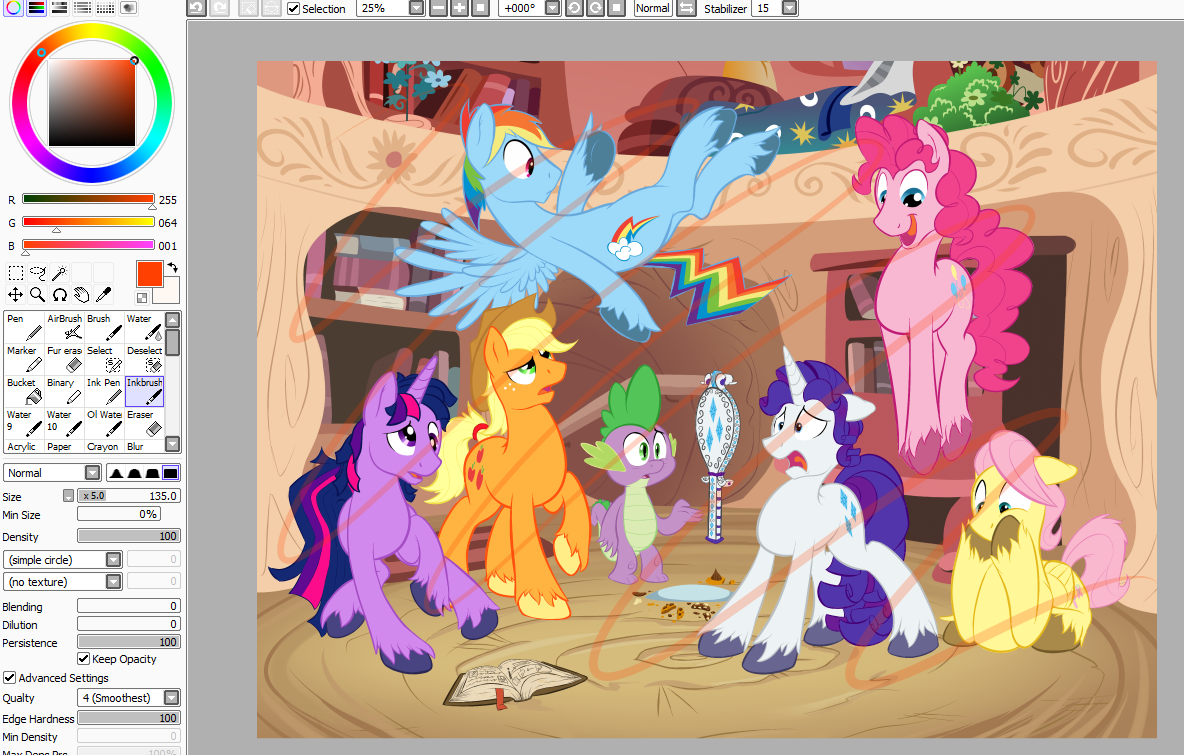Toggle the RGB sliders panel
Viewport: 1184px width, 755px height.
click(36, 8)
